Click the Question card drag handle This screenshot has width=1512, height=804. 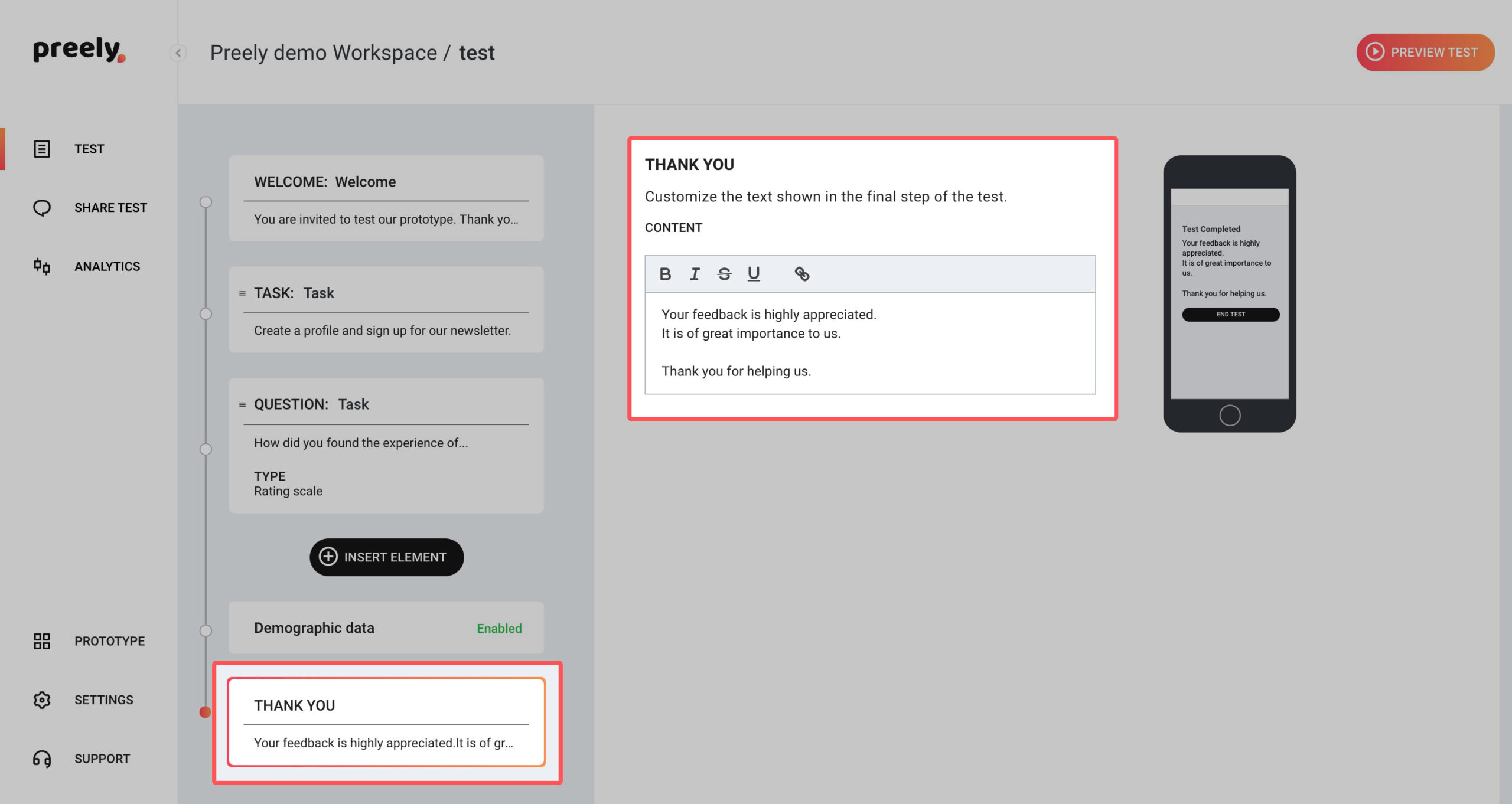pyautogui.click(x=242, y=404)
